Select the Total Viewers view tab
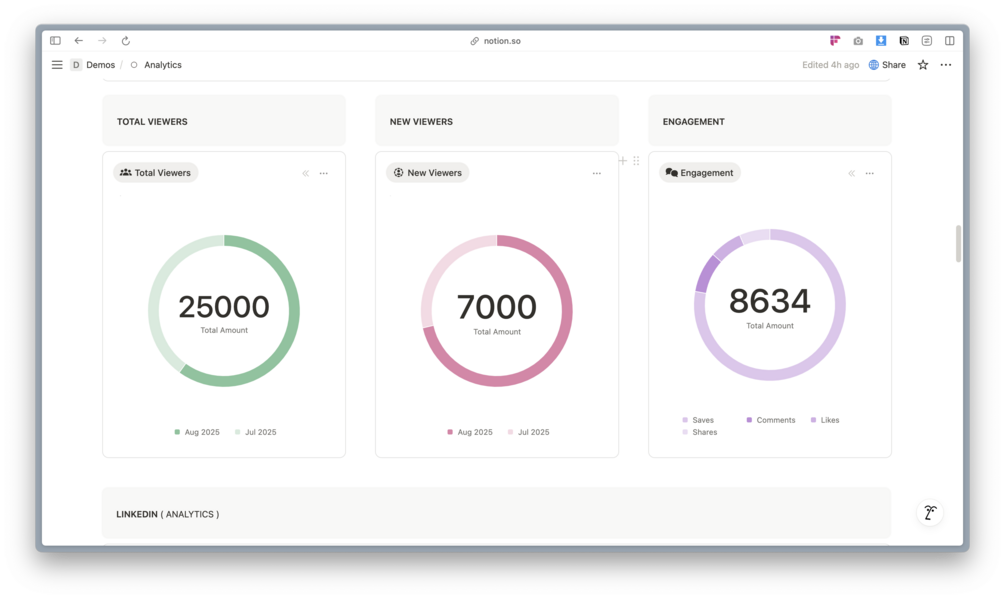1005x599 pixels. click(x=156, y=172)
